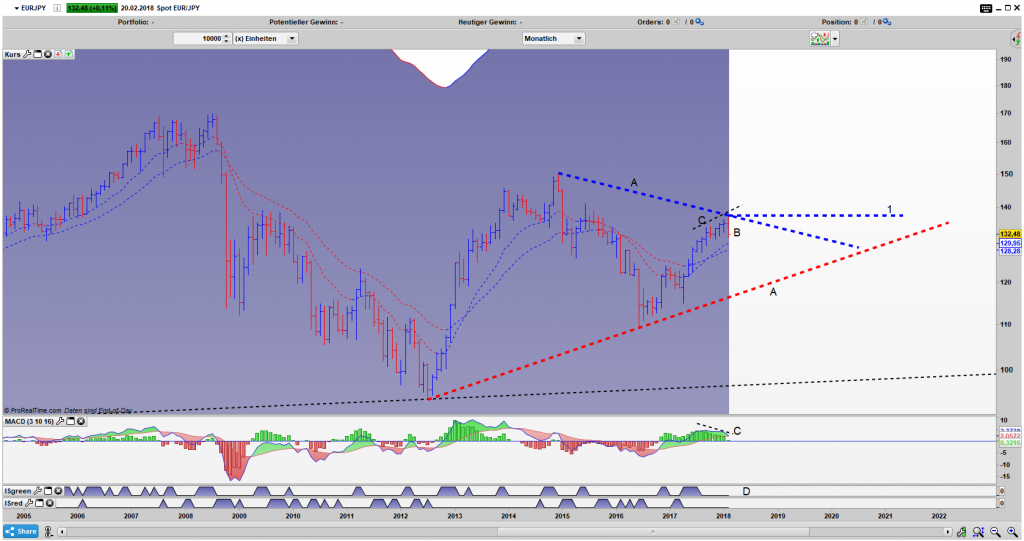Click the info icon next to EURJPY
Image resolution: width=1024 pixels, height=541 pixels.
click(57, 8)
